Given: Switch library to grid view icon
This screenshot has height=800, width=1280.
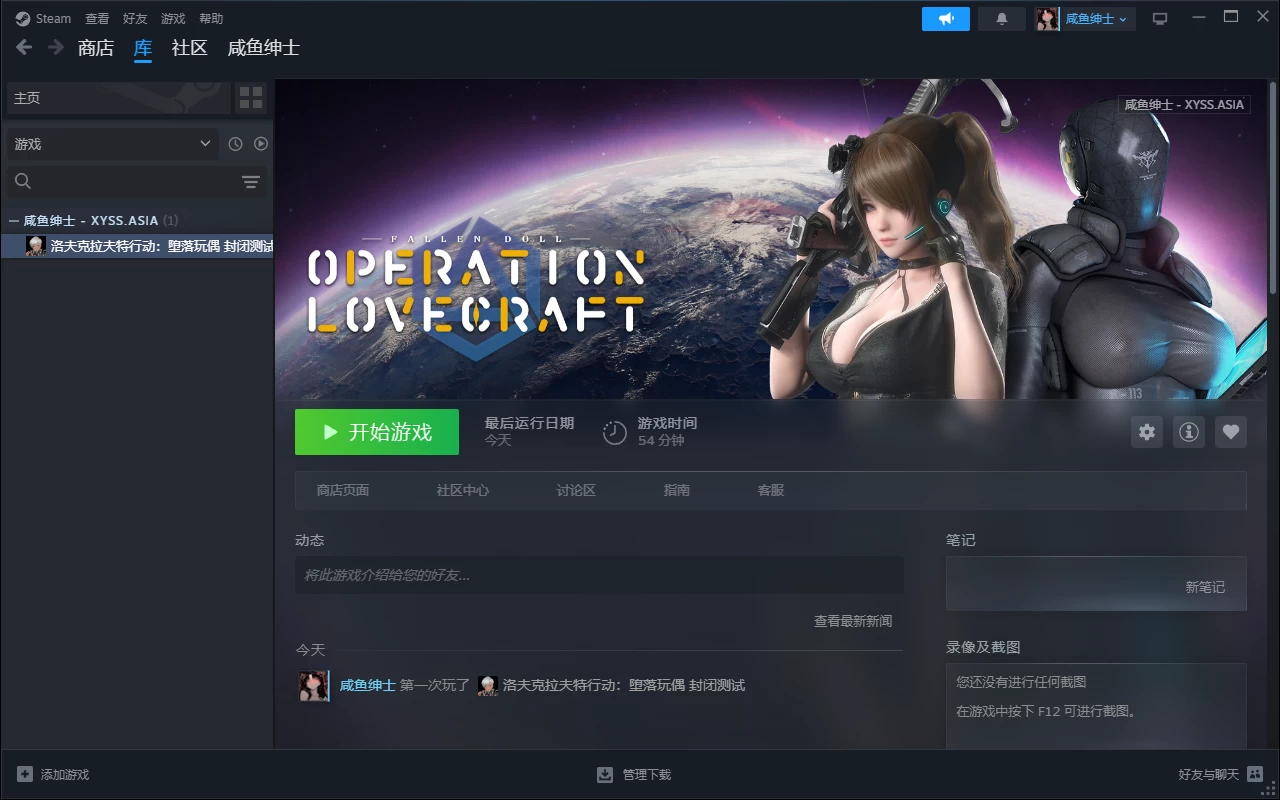Looking at the screenshot, I should pyautogui.click(x=251, y=97).
